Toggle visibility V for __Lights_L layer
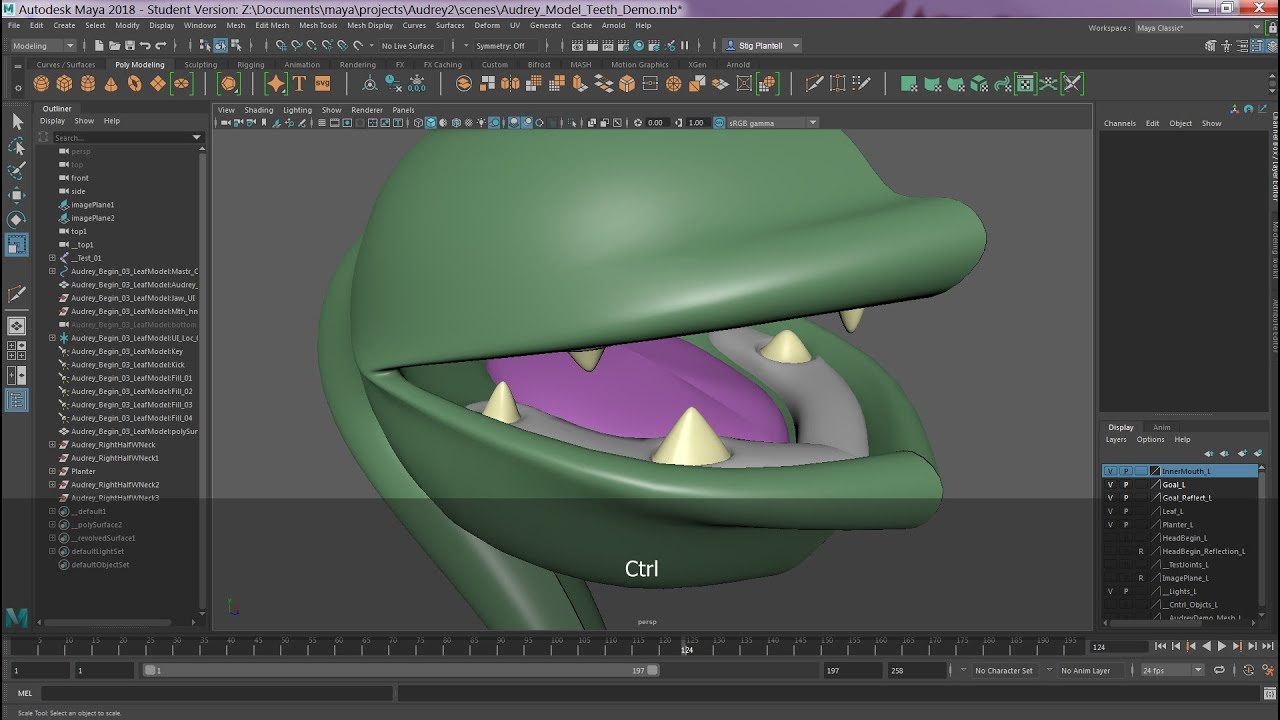 pos(1110,591)
